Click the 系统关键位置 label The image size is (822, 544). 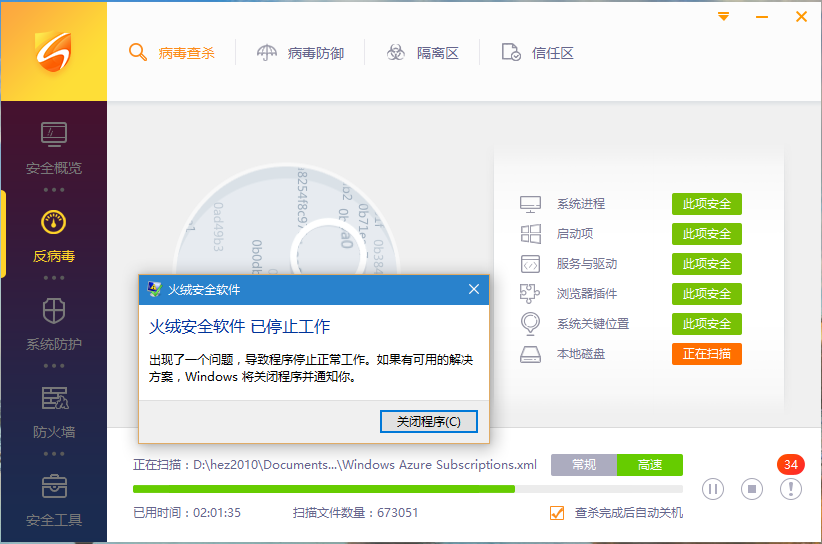593,324
